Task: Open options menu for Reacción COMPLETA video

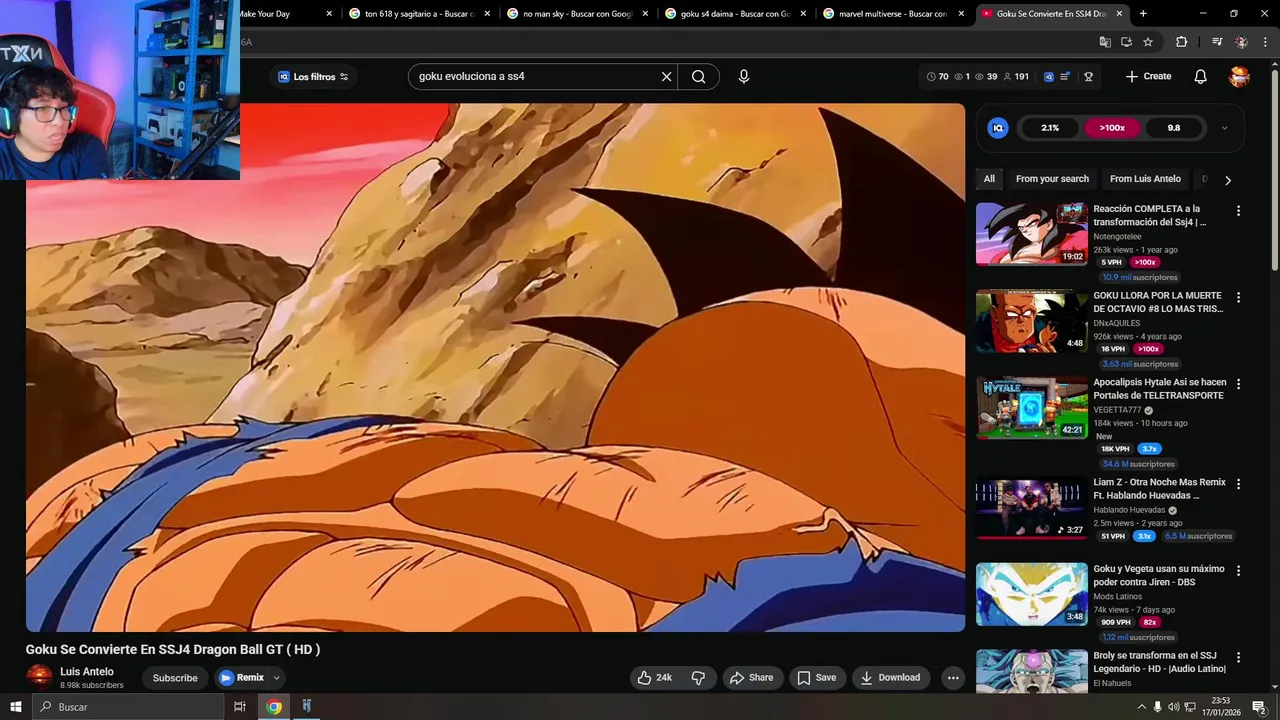Action: pos(1238,211)
